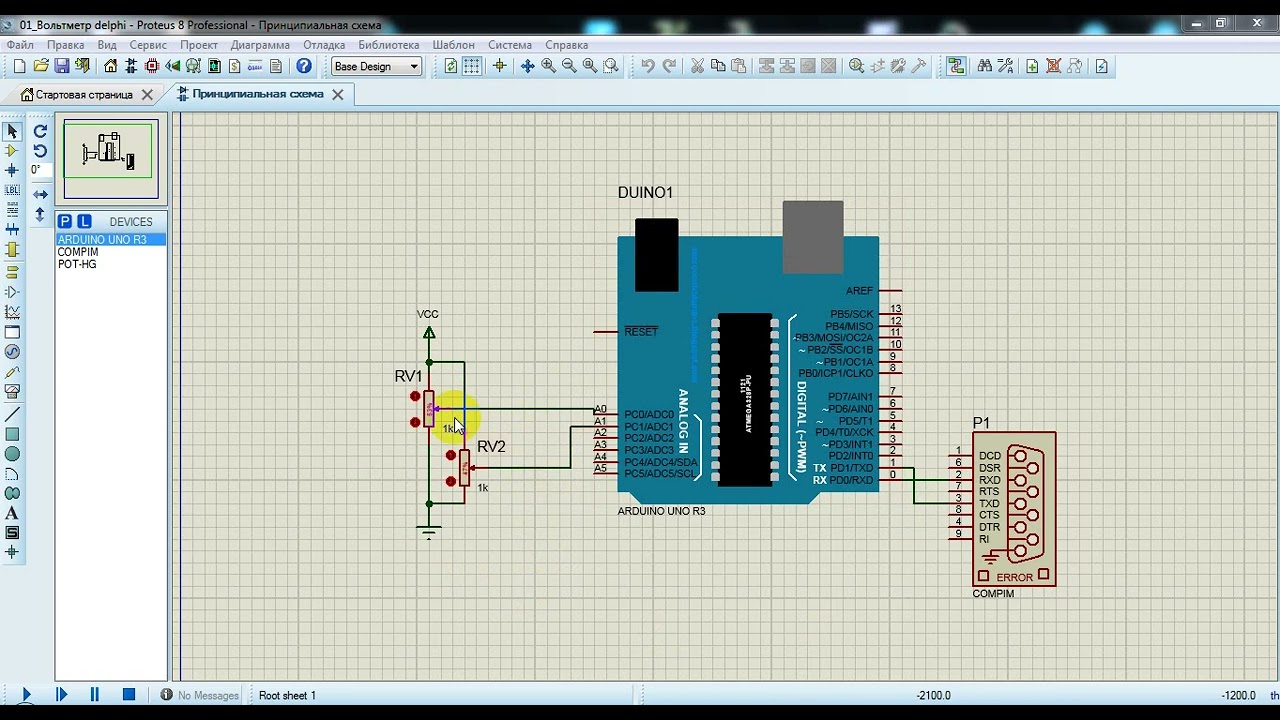1280x720 pixels.
Task: Click the No Messages info indicator
Action: coord(200,695)
